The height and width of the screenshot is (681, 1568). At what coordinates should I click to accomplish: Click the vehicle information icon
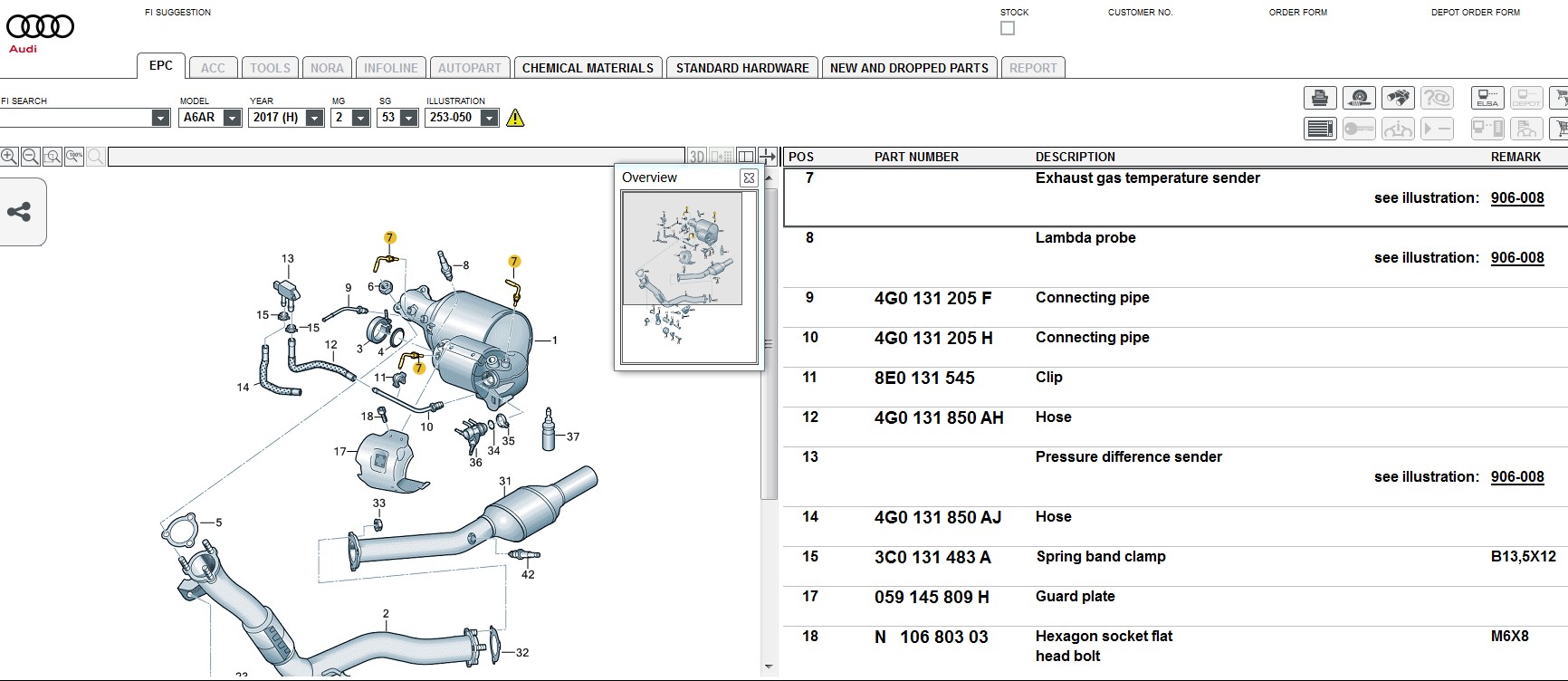[x=1398, y=129]
